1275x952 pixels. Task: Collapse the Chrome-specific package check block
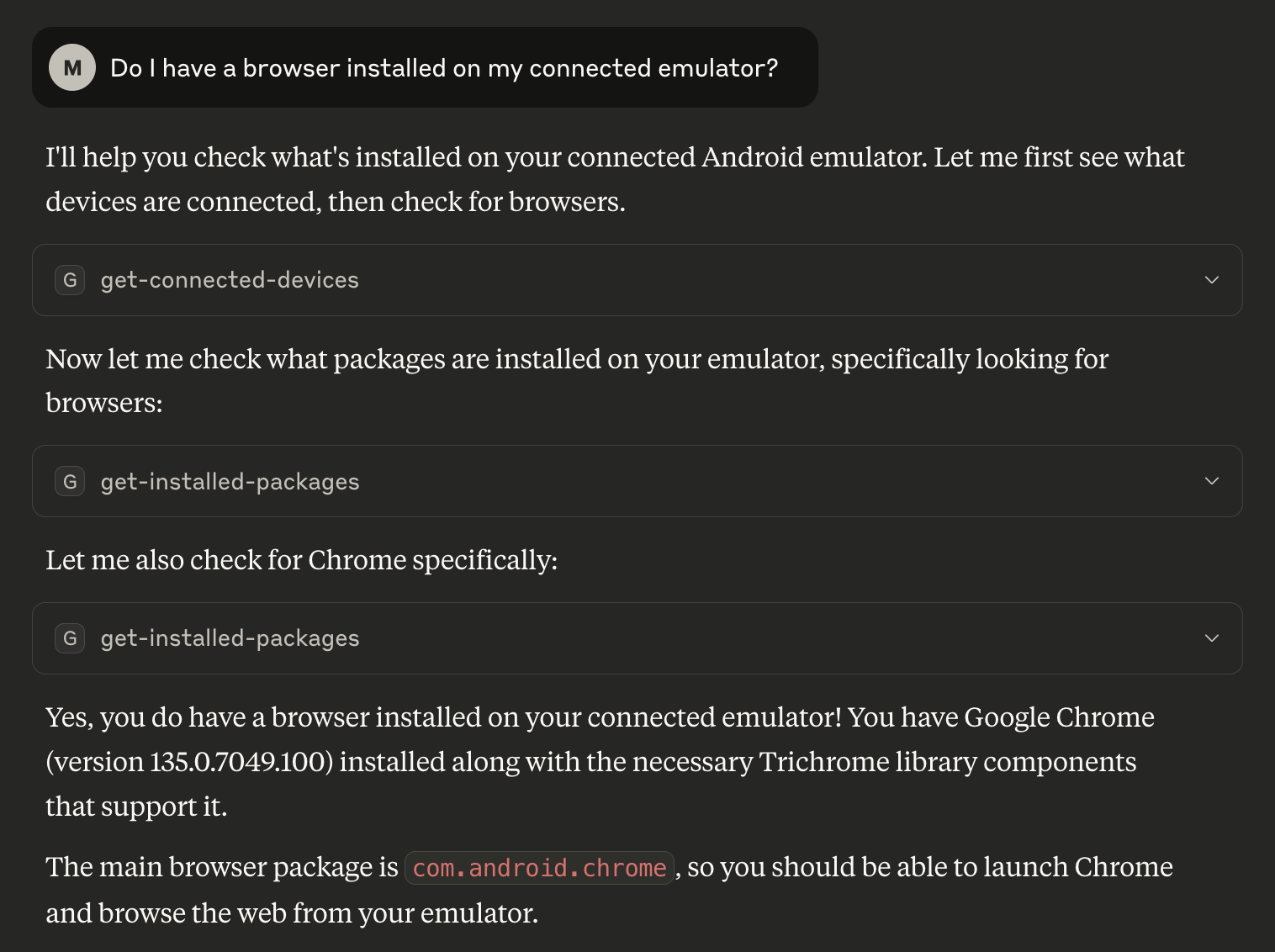pyautogui.click(x=1211, y=638)
